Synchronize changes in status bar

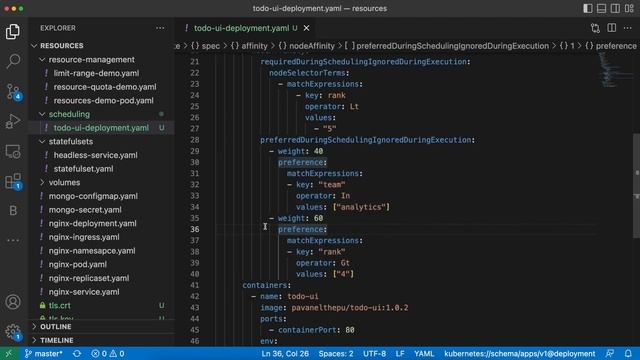[x=77, y=353]
